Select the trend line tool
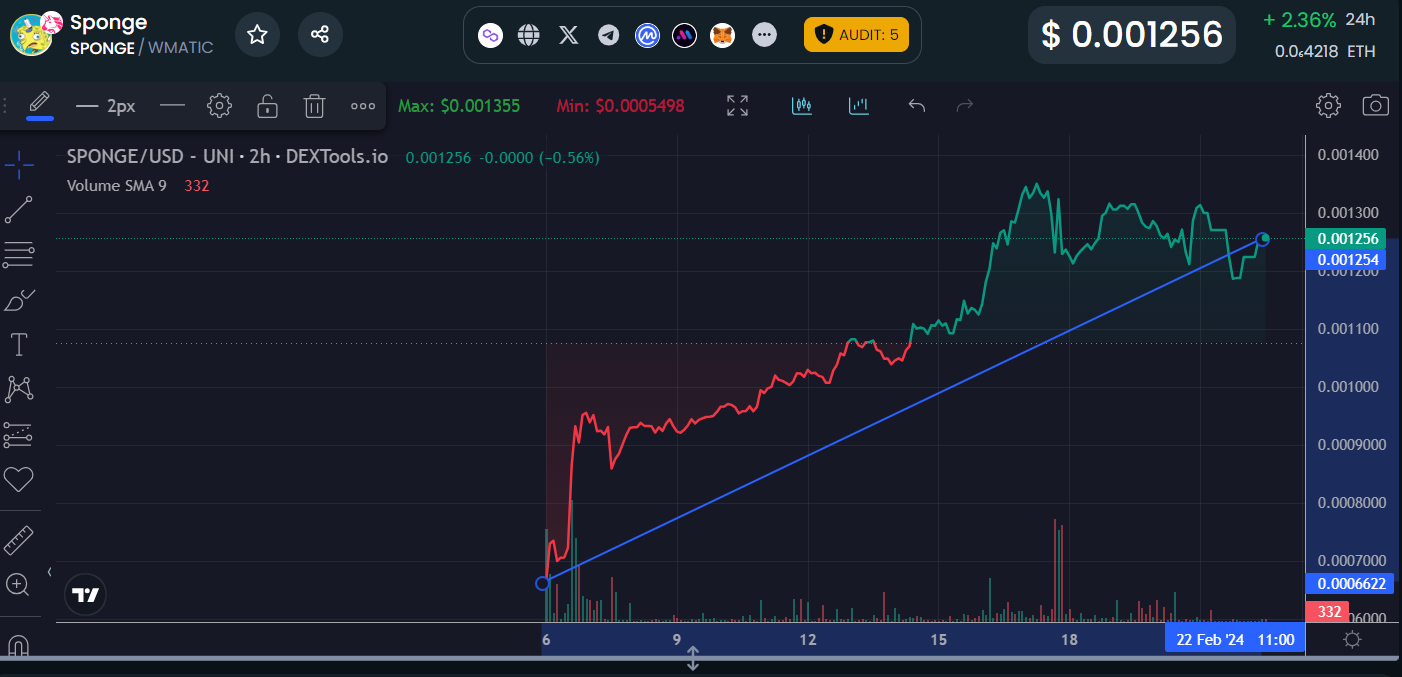Viewport: 1402px width, 677px height. point(18,210)
